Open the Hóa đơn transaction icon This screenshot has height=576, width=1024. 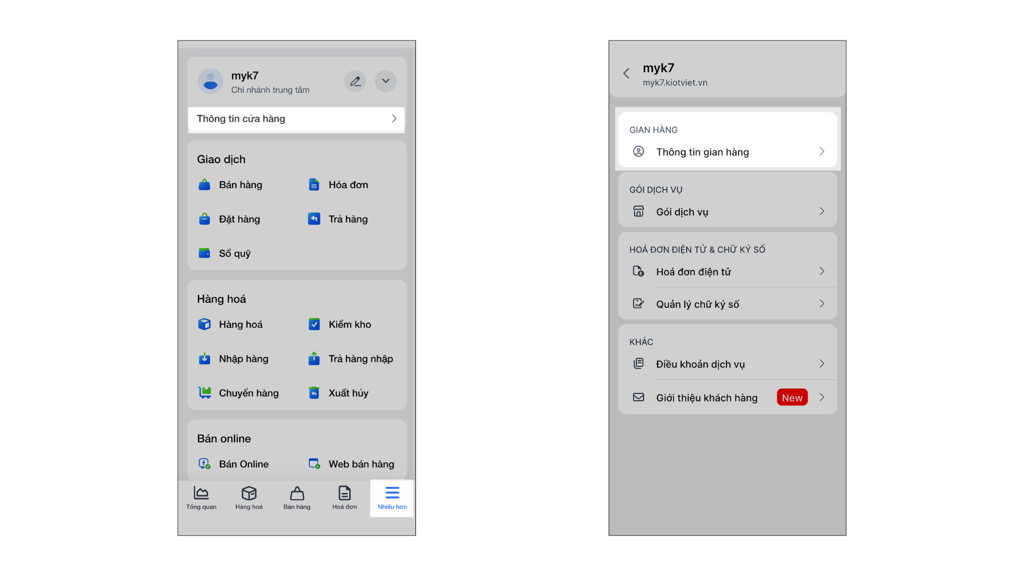(314, 185)
